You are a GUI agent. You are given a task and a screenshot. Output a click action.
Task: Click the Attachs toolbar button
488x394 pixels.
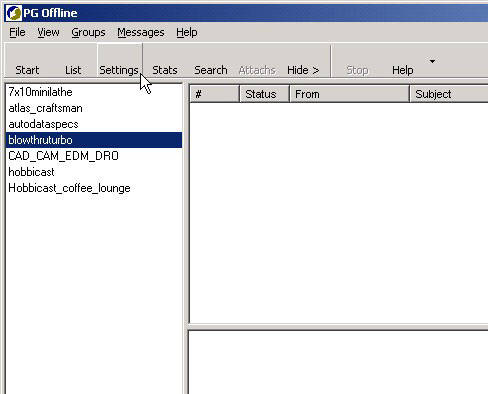(257, 60)
